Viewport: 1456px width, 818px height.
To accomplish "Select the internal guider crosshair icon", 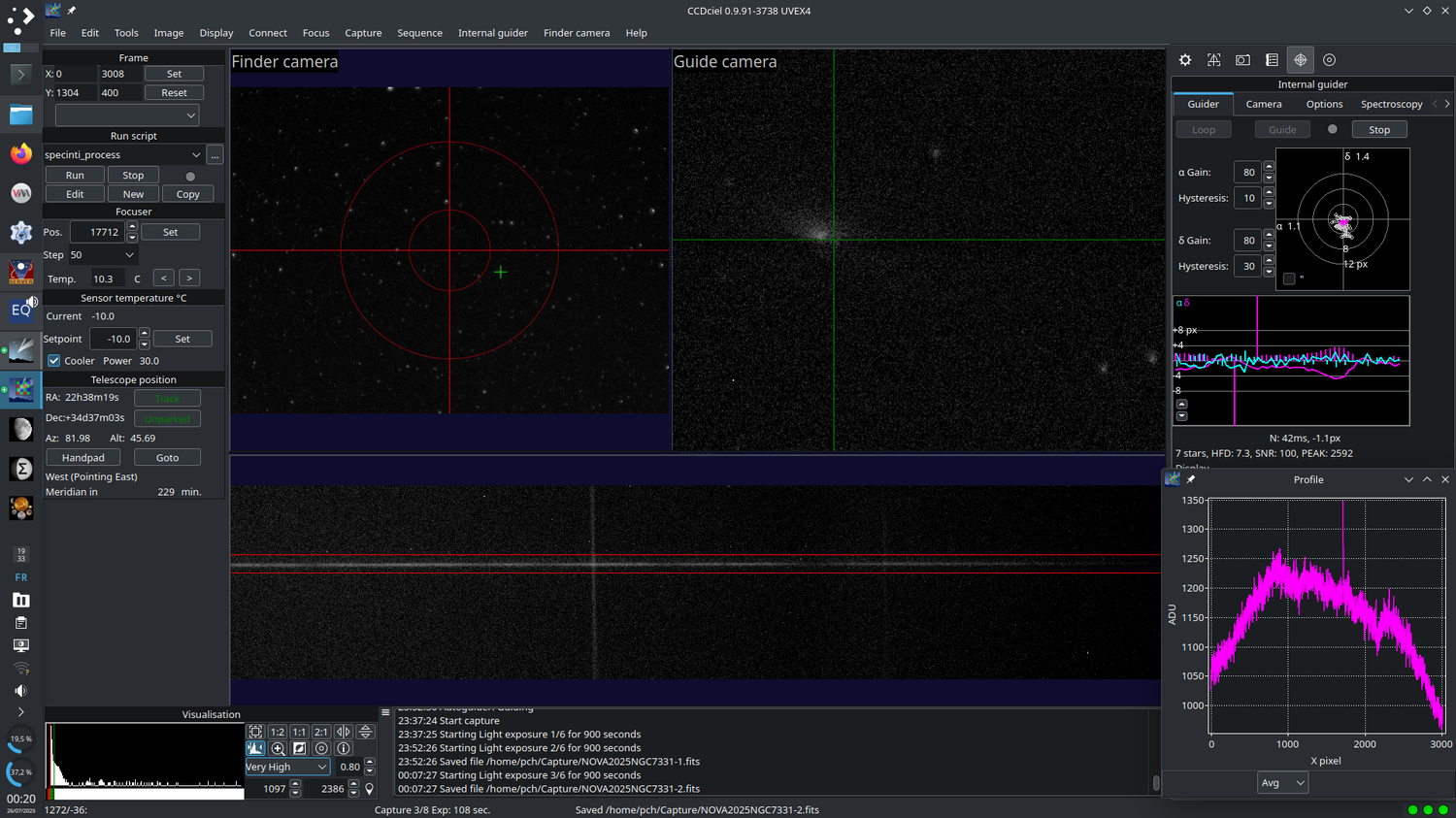I will coord(1301,60).
